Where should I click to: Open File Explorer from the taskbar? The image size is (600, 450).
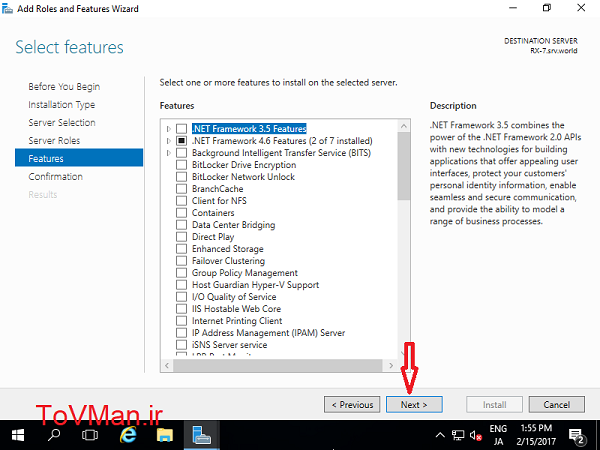165,435
